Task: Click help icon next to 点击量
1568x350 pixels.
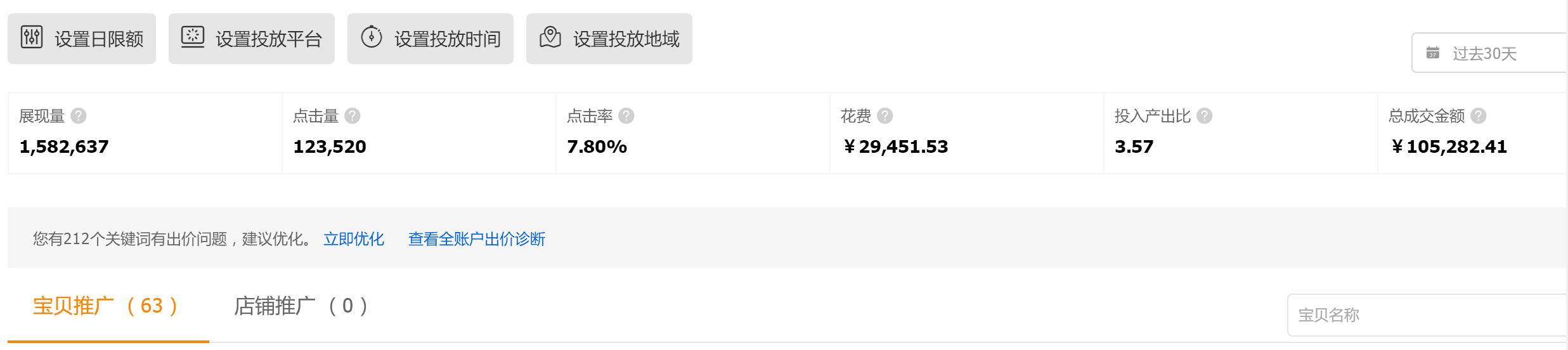Action: coord(353,115)
